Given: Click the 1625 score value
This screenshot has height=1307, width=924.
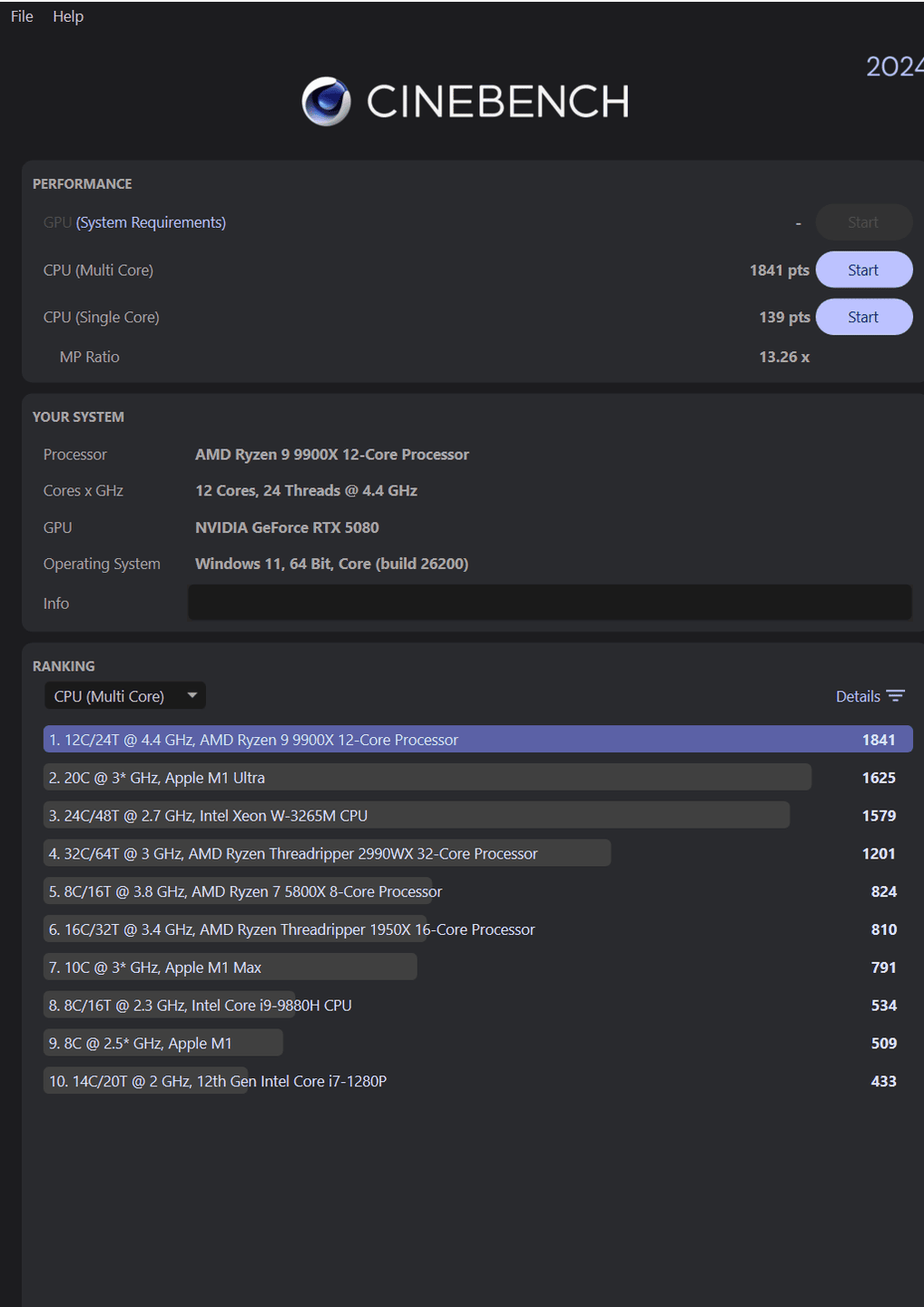Looking at the screenshot, I should click(879, 778).
